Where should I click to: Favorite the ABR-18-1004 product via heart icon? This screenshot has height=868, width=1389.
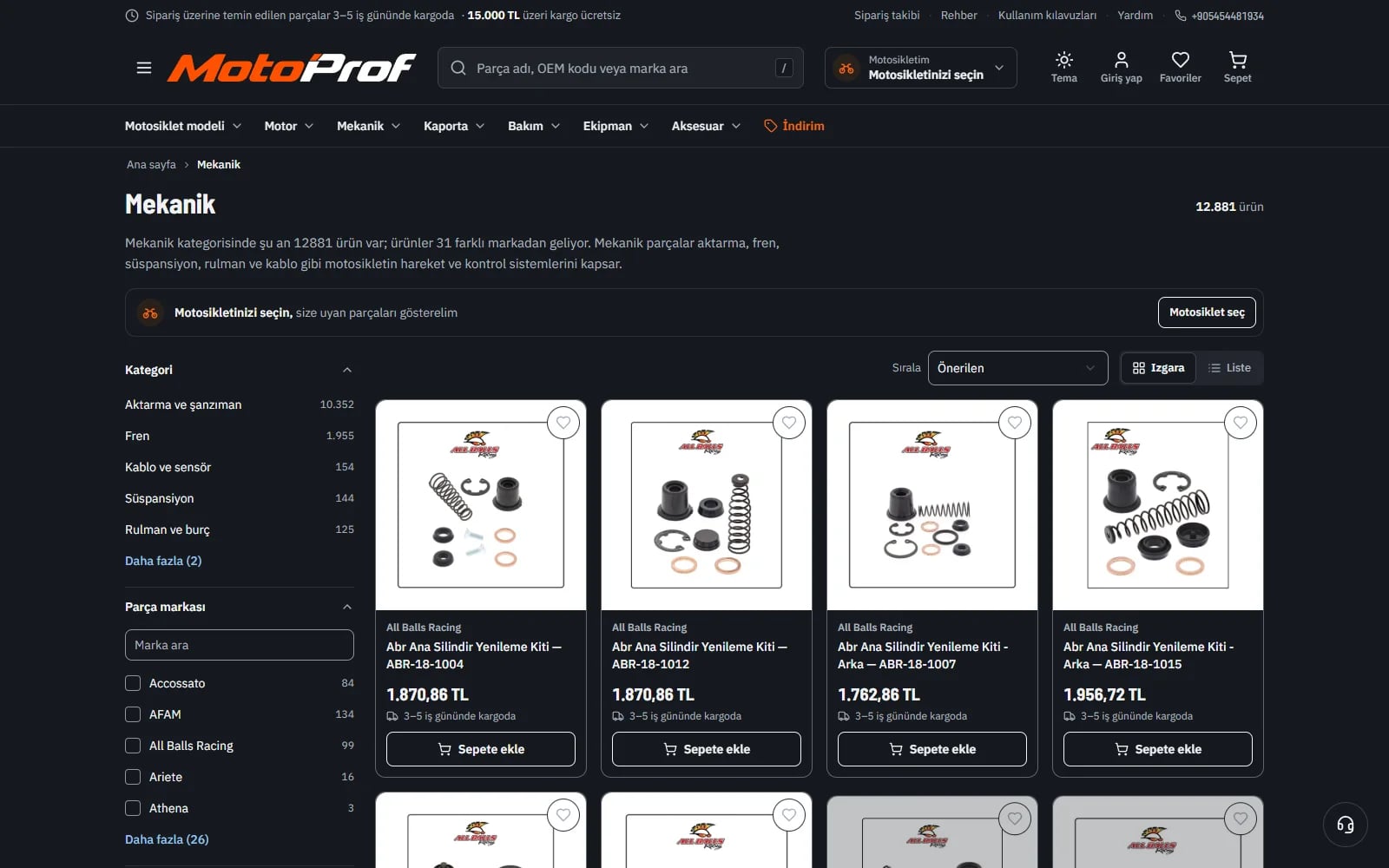pos(563,423)
